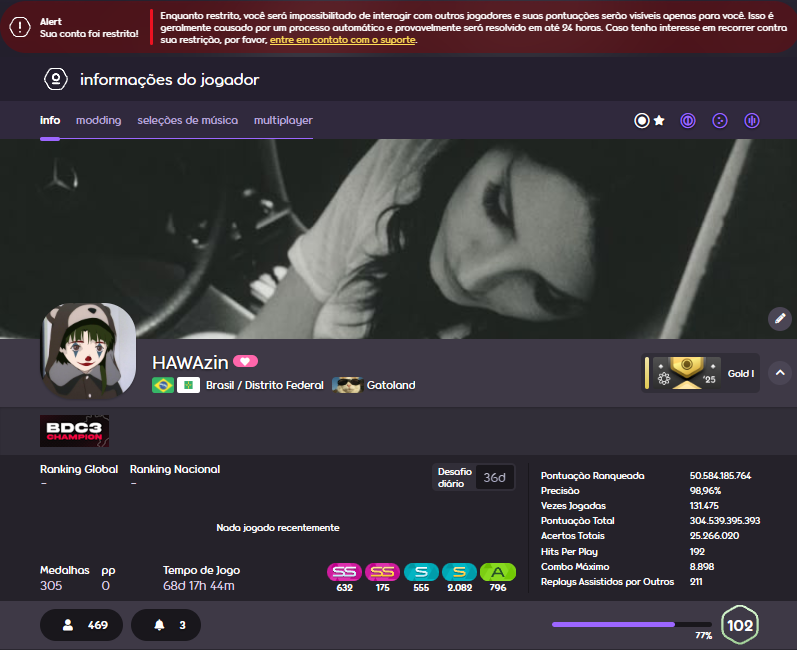Click the Nada jogado recentemente message
Viewport: 797px width, 650px height.
click(278, 528)
